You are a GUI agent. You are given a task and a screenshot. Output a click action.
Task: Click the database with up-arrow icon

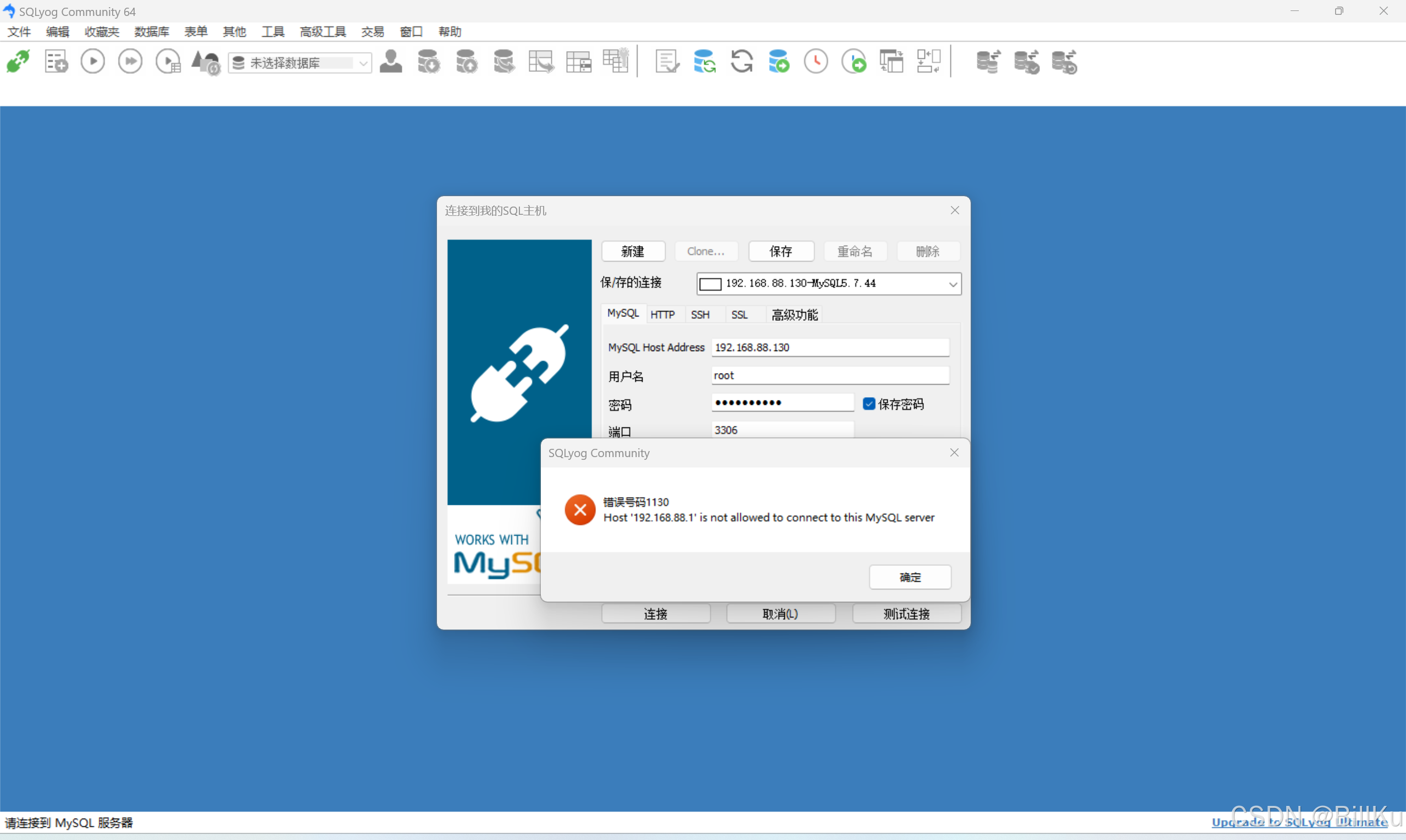467,62
